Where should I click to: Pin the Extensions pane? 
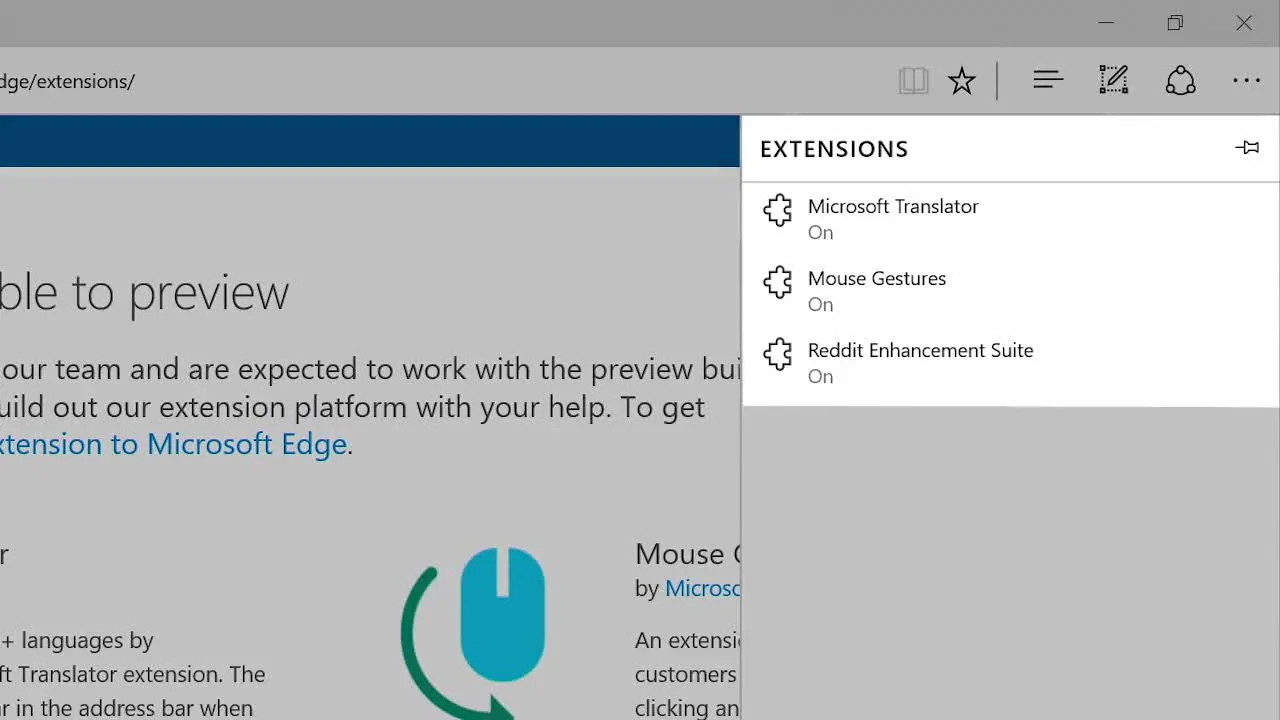[1247, 148]
